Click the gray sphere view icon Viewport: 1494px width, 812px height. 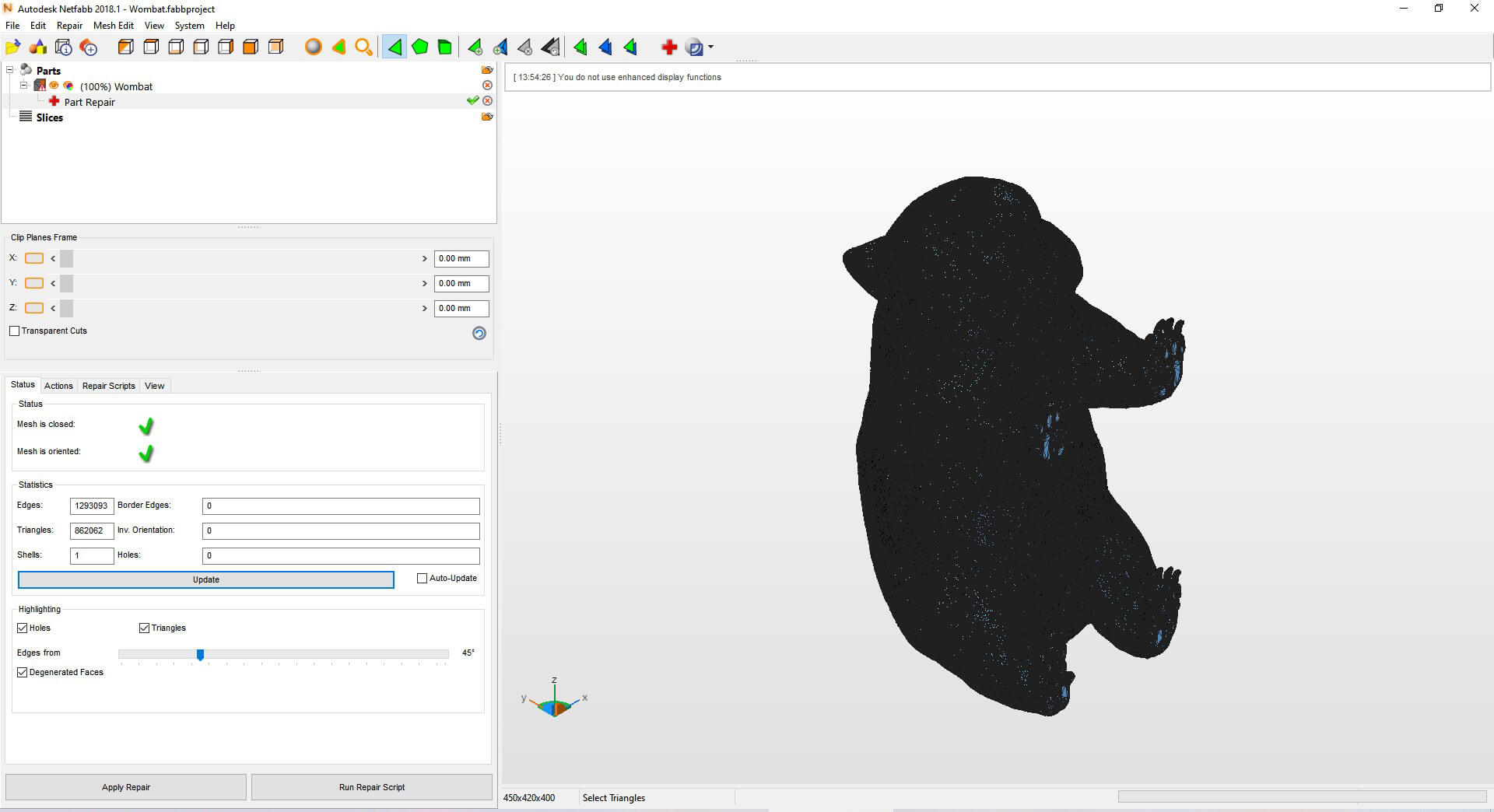point(313,47)
